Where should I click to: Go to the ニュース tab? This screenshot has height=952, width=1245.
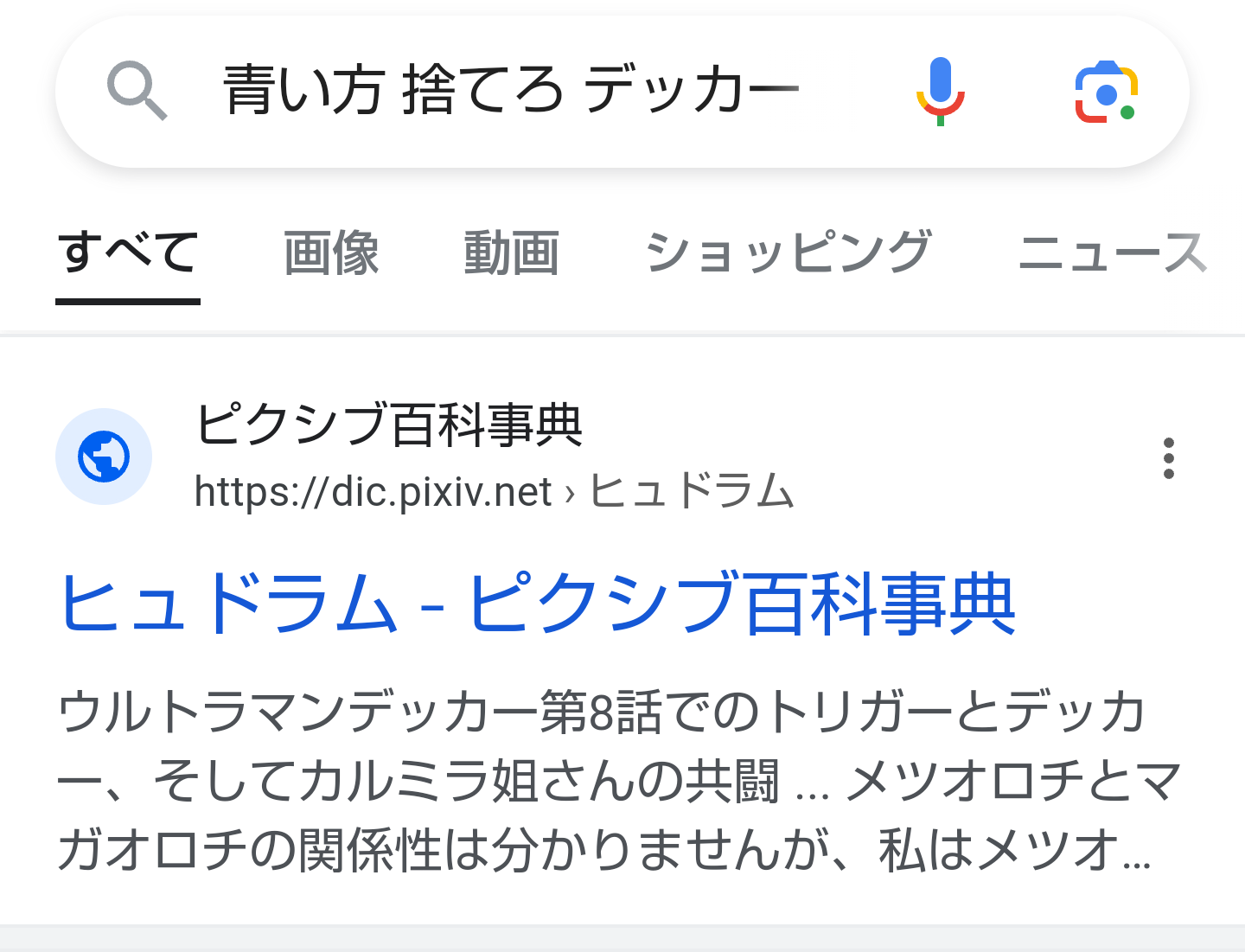pyautogui.click(x=1112, y=253)
